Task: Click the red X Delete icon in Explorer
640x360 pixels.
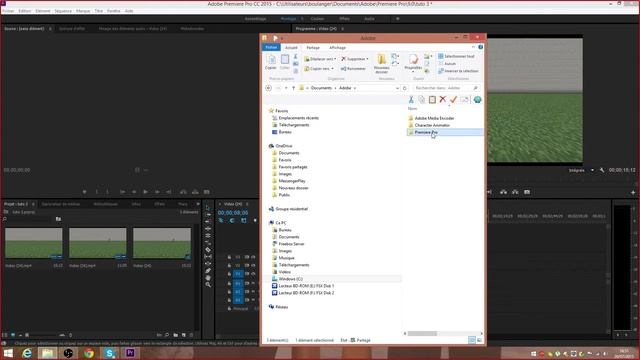Action: [443, 99]
